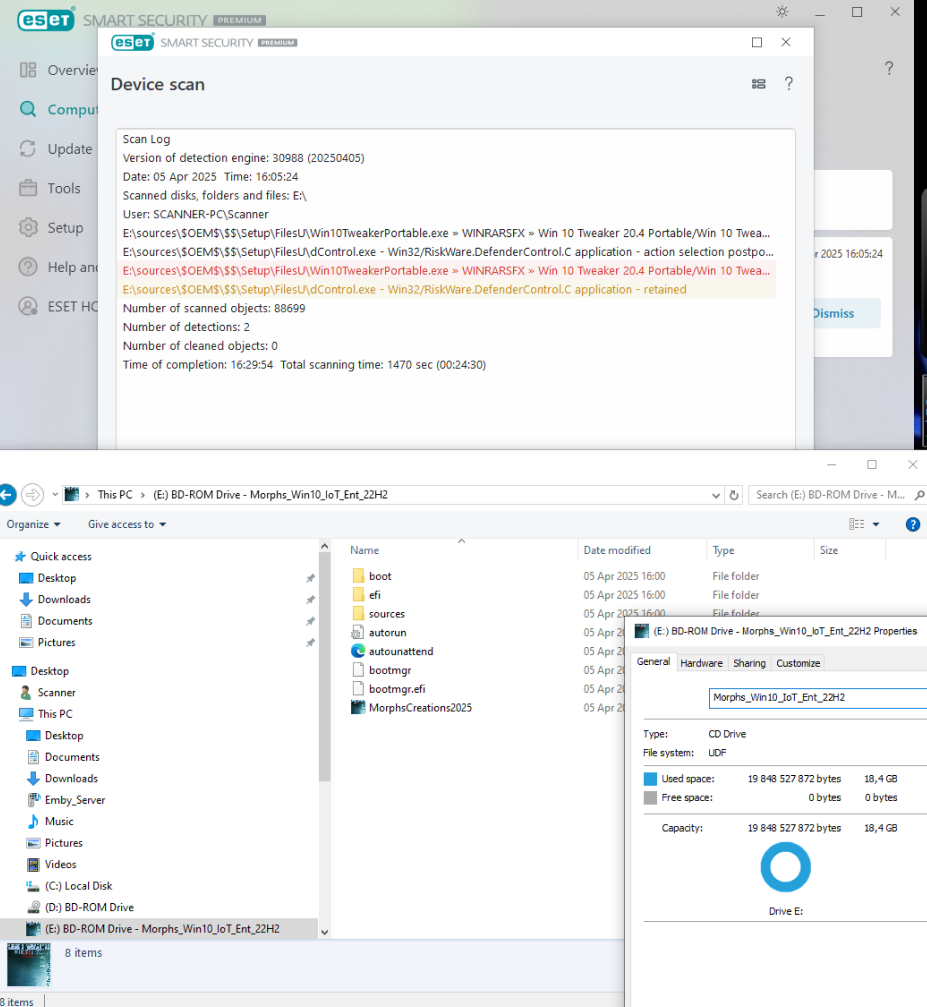Select the boot folder icon

coord(358,575)
